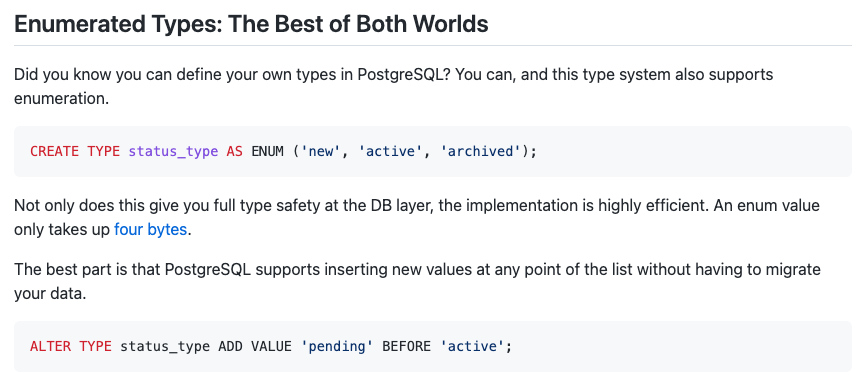The height and width of the screenshot is (377, 859).
Task: Click the 'pending' string literal
Action: pos(337,346)
